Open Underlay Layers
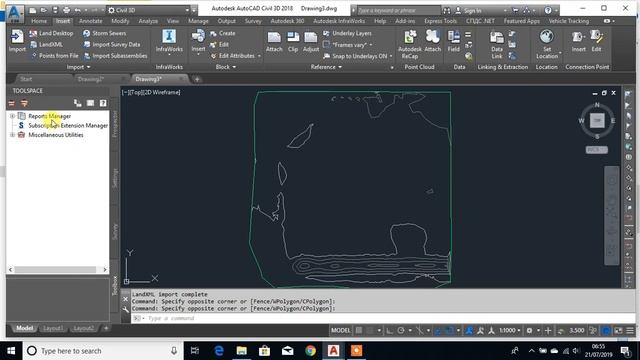This screenshot has width=640, height=360. click(x=347, y=33)
